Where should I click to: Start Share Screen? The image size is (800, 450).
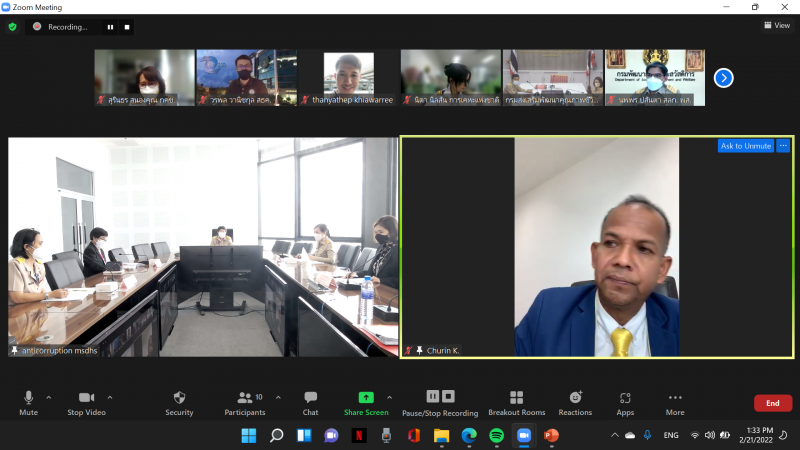coord(366,403)
